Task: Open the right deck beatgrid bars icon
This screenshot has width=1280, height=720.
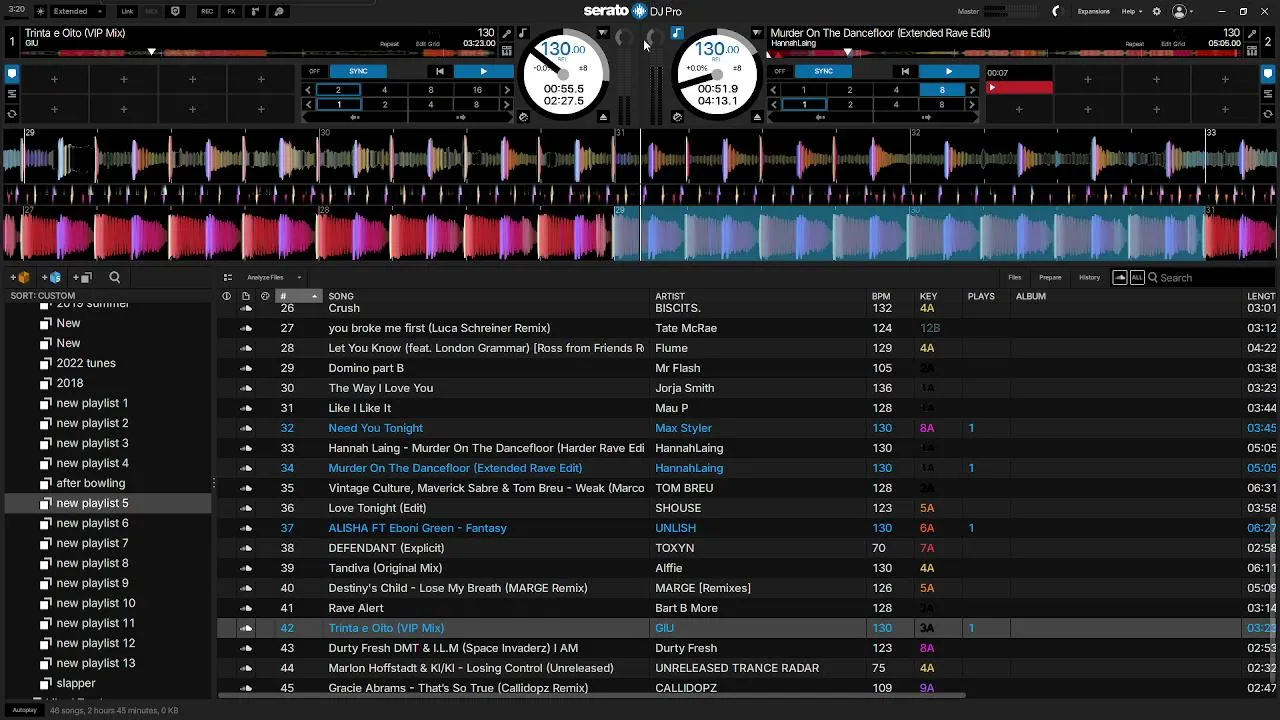Action: click(x=1252, y=50)
